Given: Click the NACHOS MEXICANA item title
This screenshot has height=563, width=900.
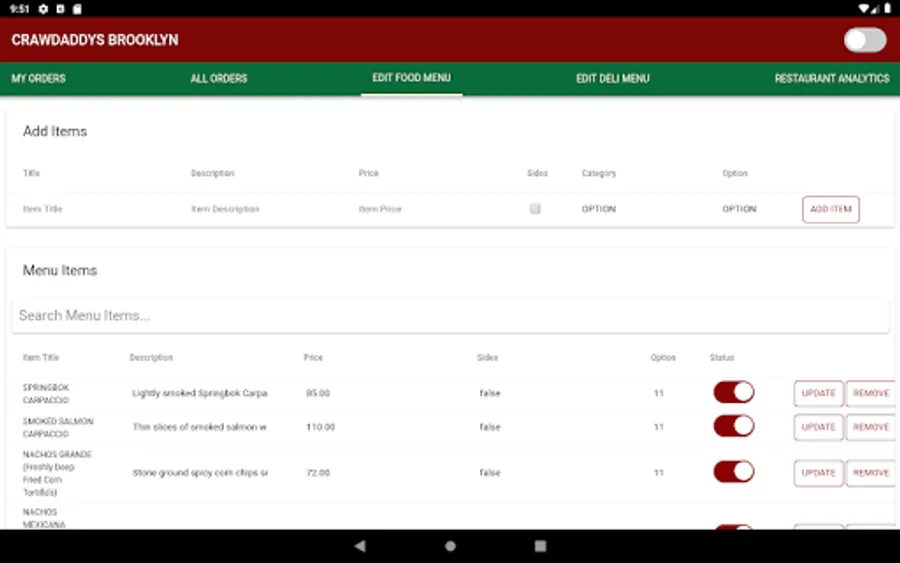Looking at the screenshot, I should 44,518.
